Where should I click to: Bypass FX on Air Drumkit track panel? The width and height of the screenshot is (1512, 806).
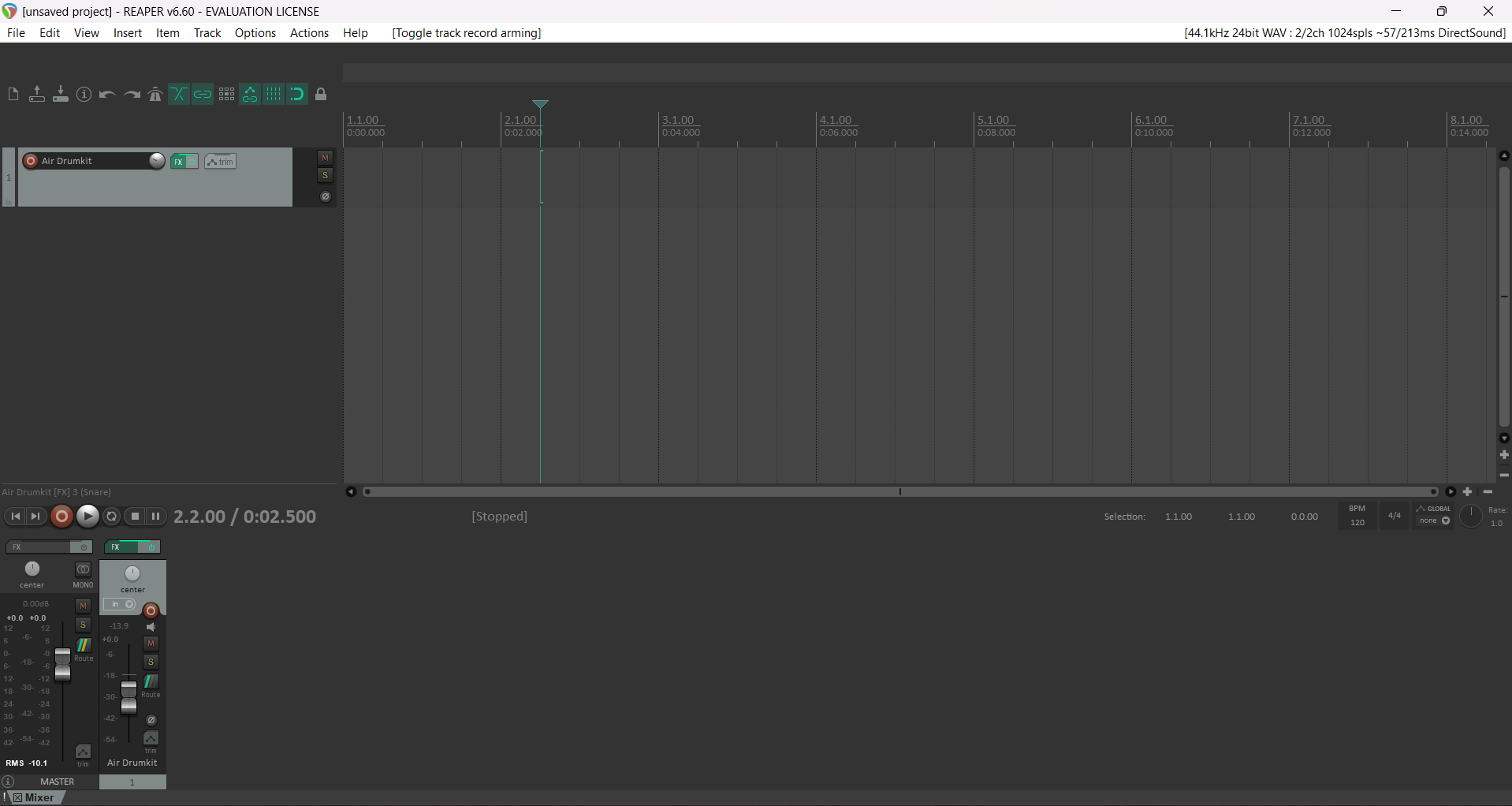[x=192, y=162]
